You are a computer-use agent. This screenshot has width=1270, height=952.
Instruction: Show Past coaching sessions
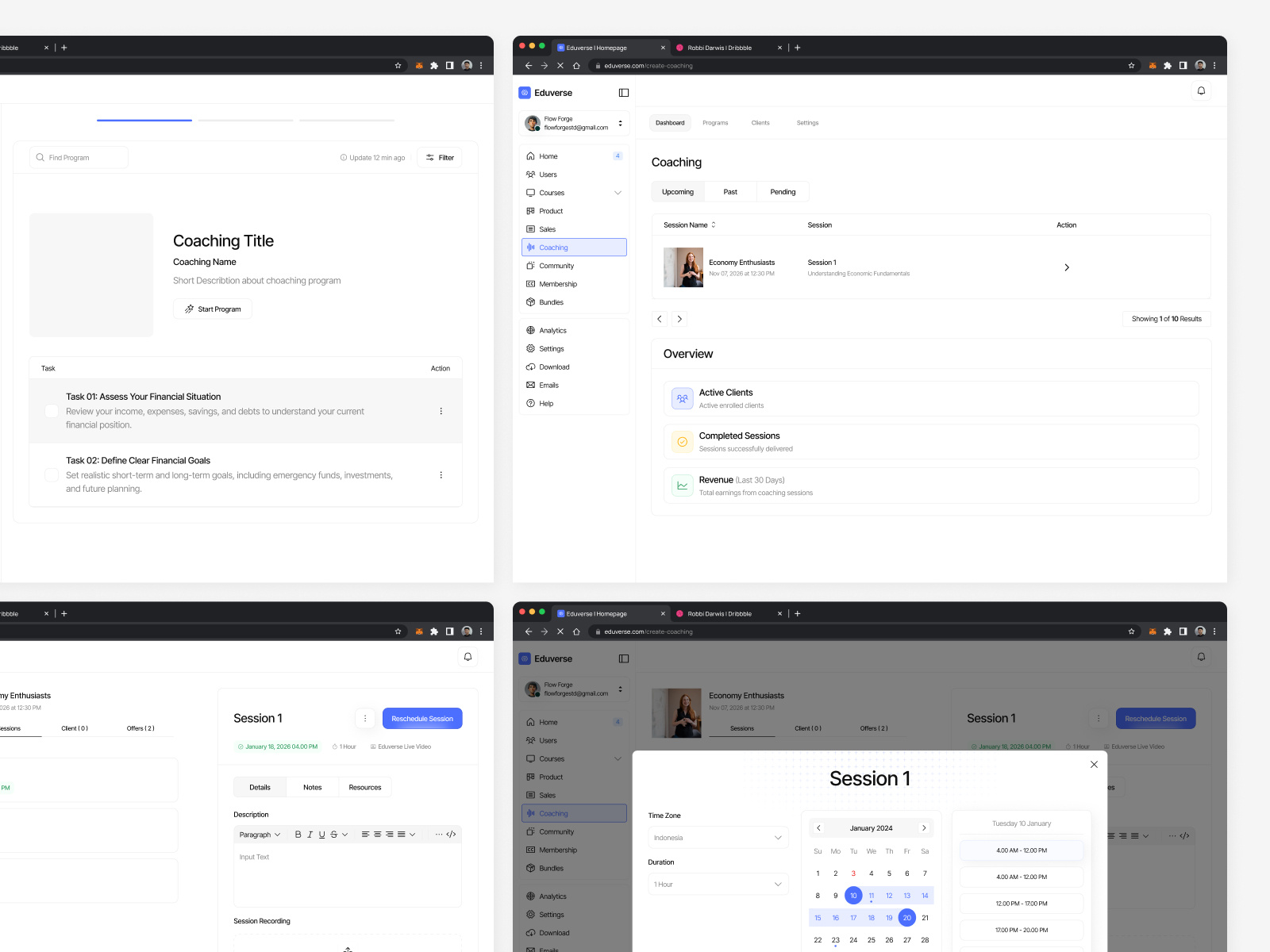[x=730, y=192]
